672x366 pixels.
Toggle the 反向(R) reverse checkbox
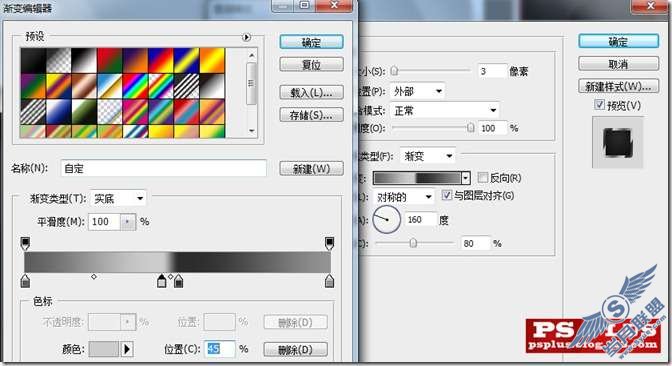tap(483, 177)
